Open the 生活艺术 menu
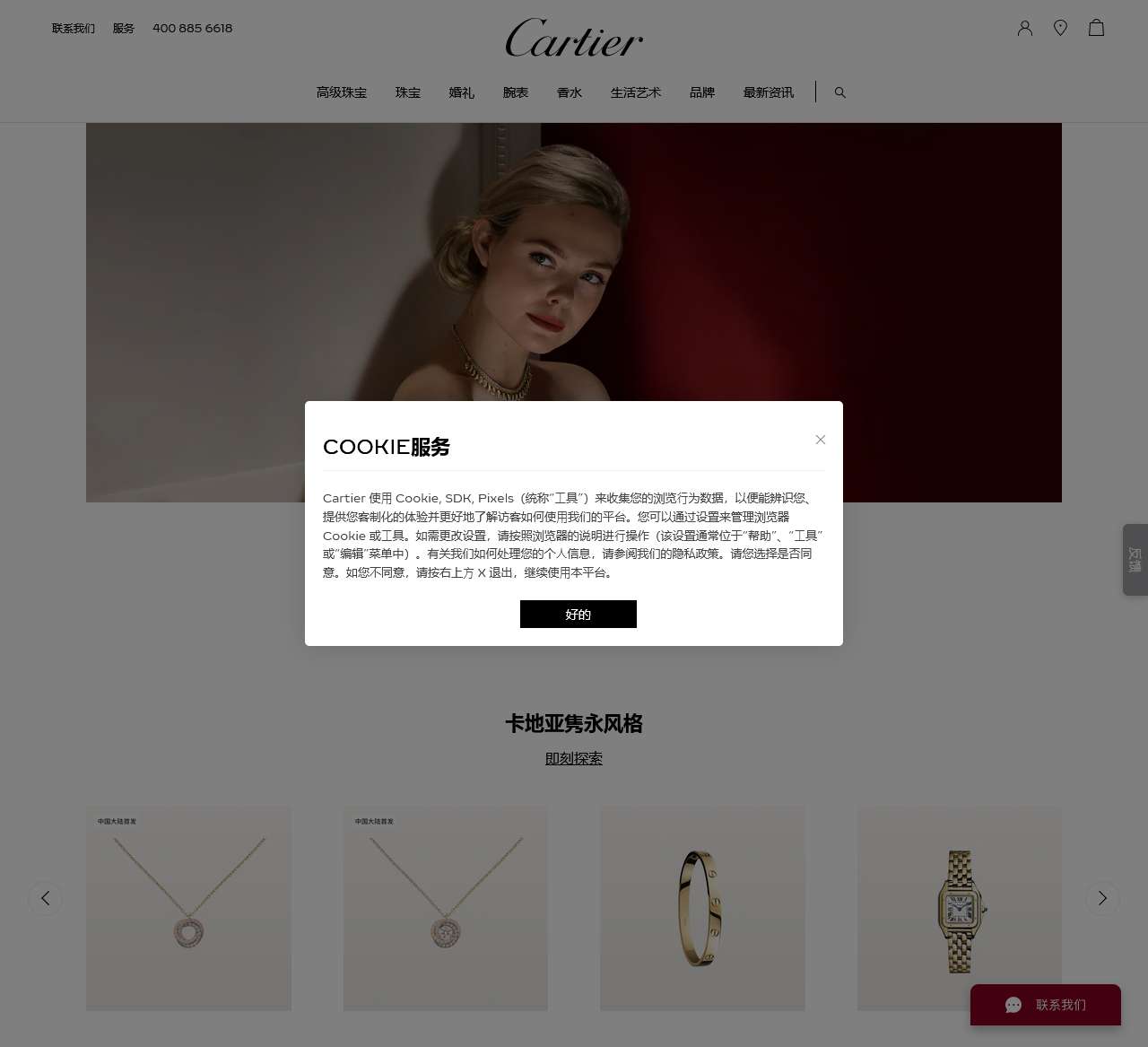 click(x=636, y=92)
